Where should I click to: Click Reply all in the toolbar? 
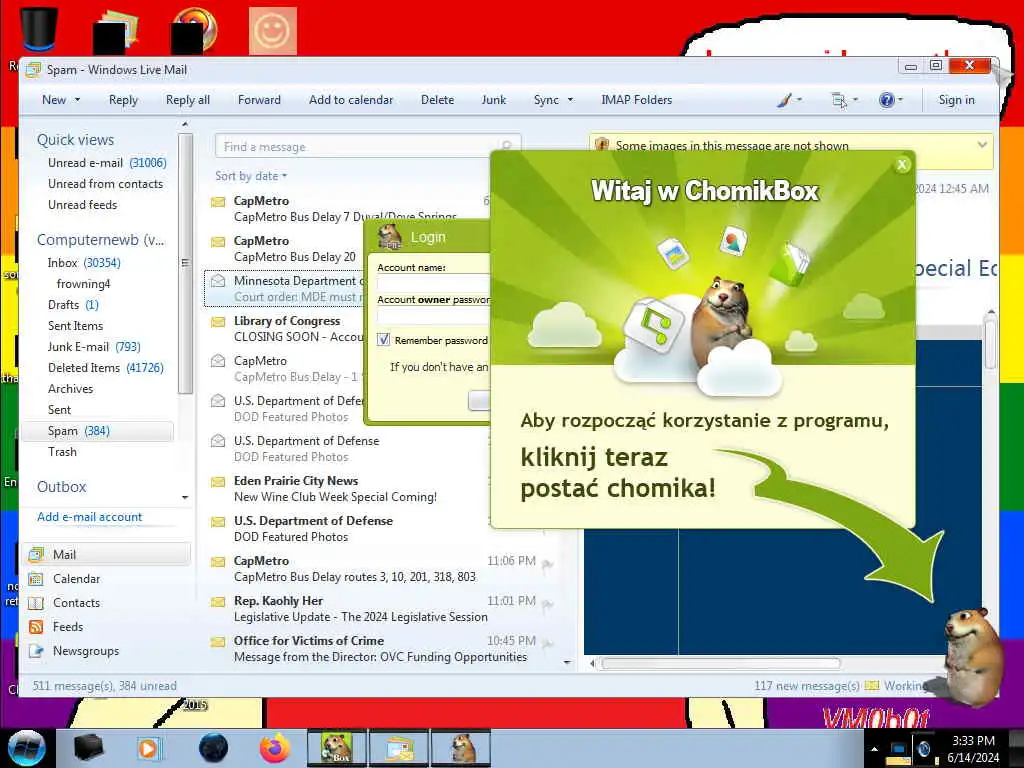point(187,100)
